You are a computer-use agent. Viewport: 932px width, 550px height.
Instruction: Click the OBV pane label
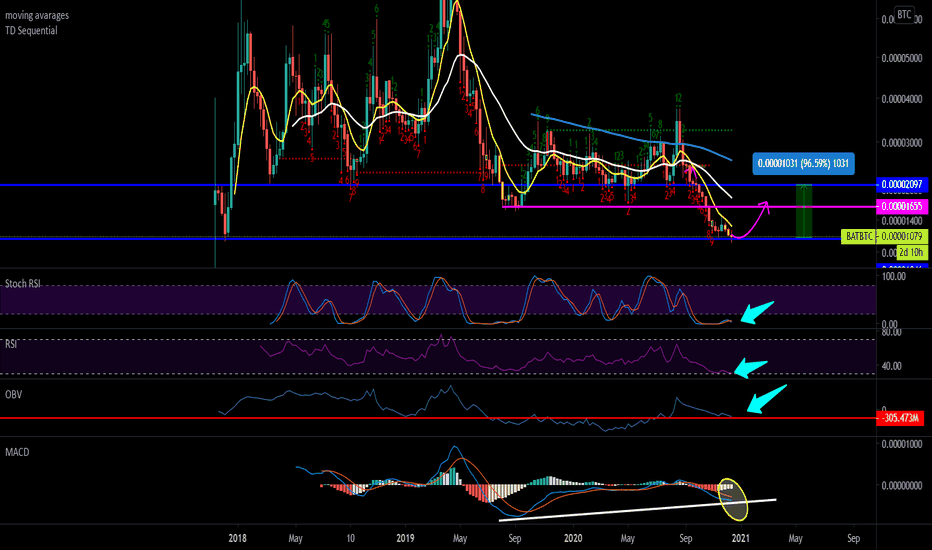[13, 394]
